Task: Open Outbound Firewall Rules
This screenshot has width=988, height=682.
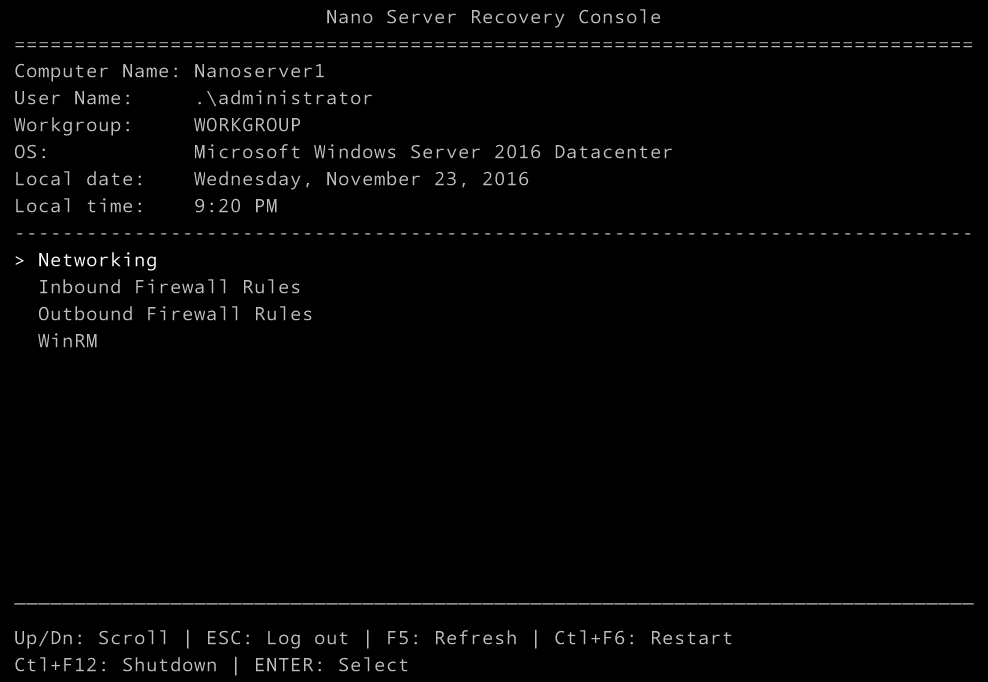Action: [175, 314]
